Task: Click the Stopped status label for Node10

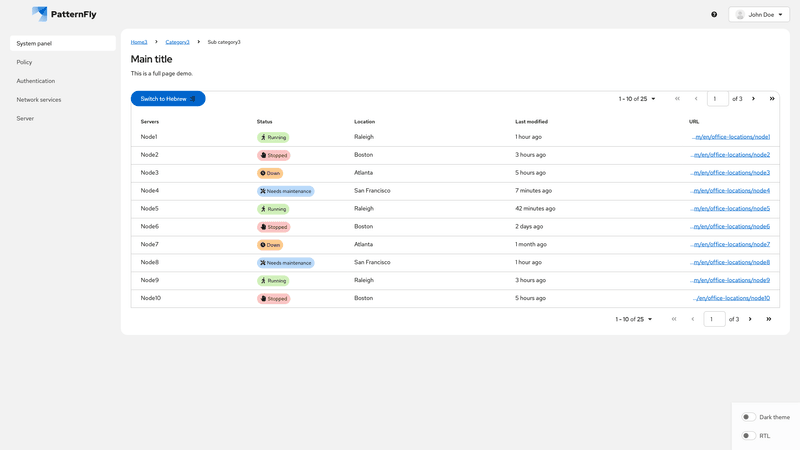Action: point(273,298)
